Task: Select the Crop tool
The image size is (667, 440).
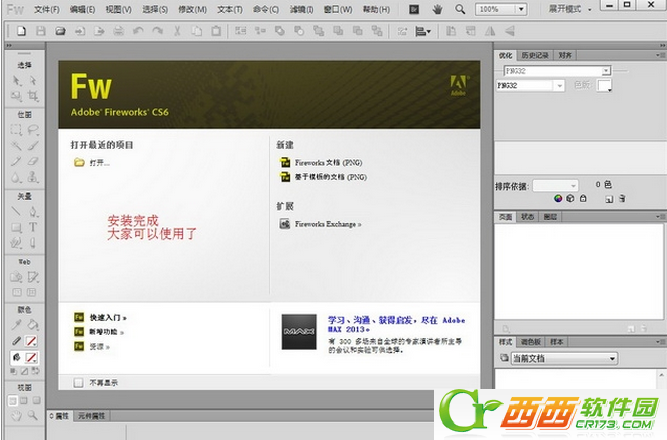Action: (x=33, y=96)
